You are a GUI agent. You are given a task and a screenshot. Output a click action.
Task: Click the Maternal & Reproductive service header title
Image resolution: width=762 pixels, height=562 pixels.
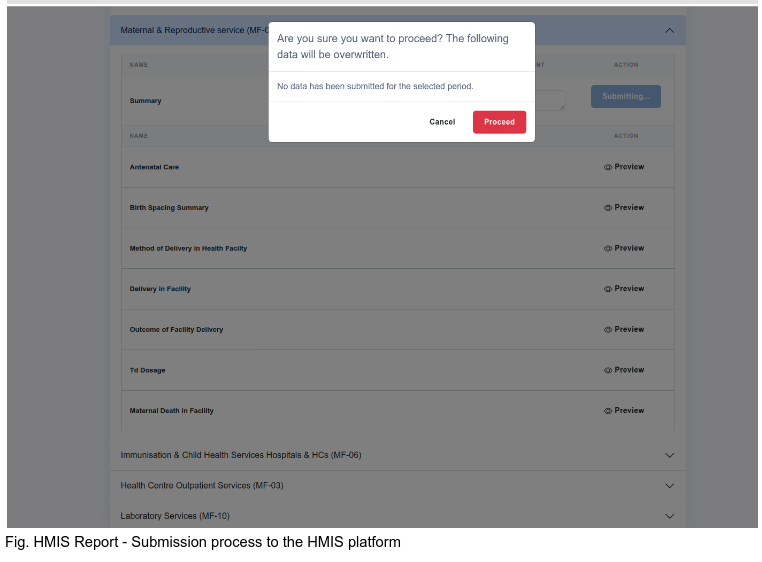pos(194,30)
